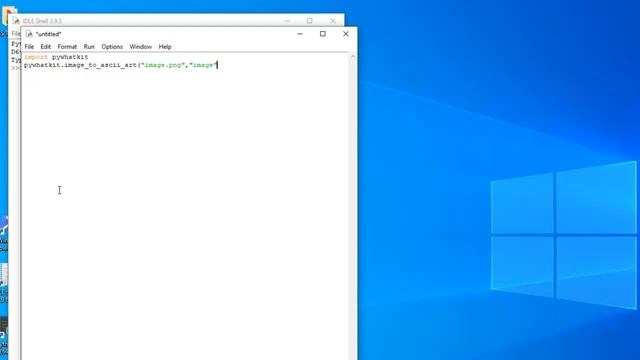The image size is (640, 360).
Task: Open the Edit menu
Action: point(45,47)
